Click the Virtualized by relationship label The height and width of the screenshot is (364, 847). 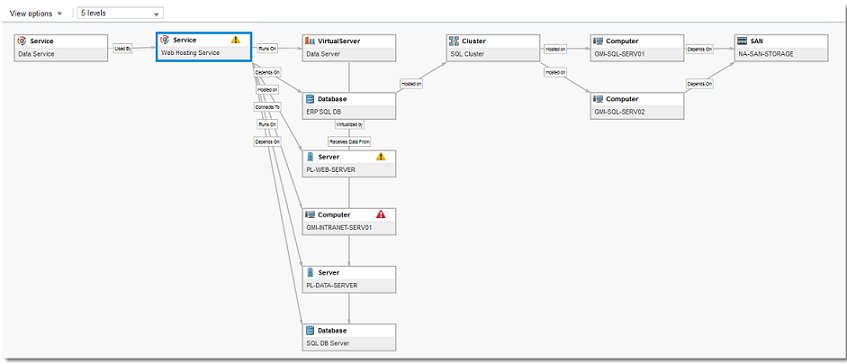click(x=349, y=124)
